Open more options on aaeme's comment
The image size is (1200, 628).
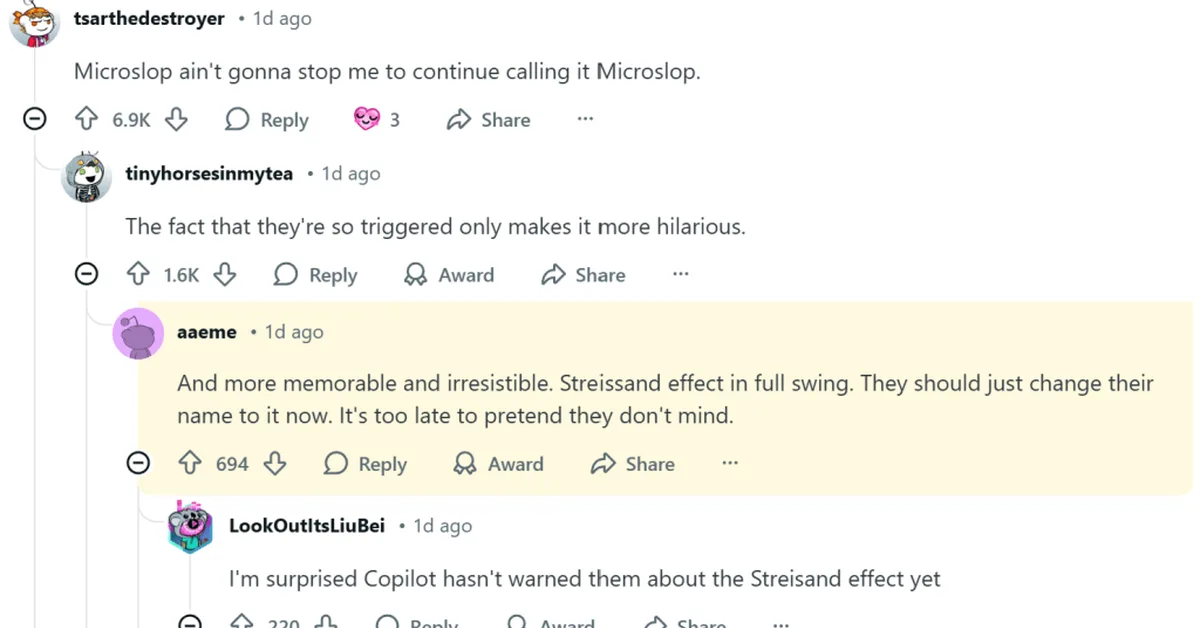click(729, 462)
